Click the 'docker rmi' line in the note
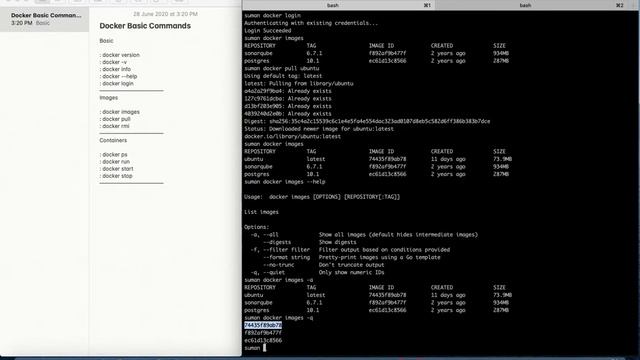Image resolution: width=640 pixels, height=360 pixels. coord(114,126)
